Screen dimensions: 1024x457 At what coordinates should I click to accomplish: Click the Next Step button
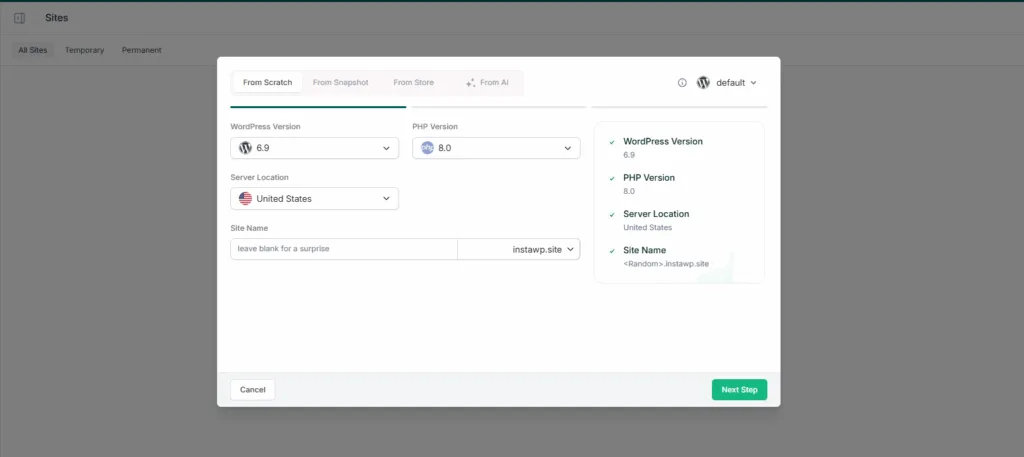click(x=739, y=390)
